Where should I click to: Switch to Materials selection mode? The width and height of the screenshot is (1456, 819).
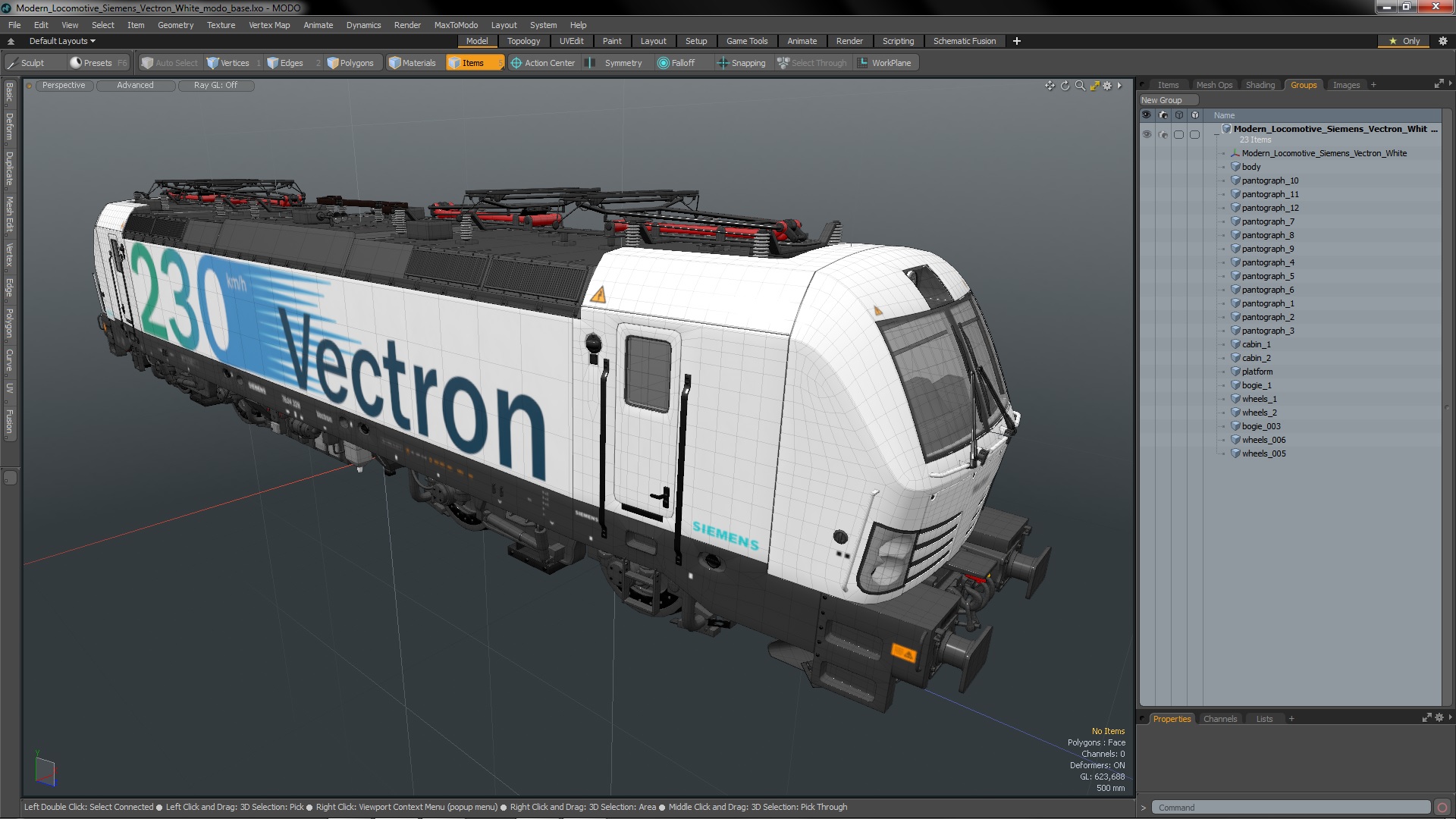coord(413,63)
